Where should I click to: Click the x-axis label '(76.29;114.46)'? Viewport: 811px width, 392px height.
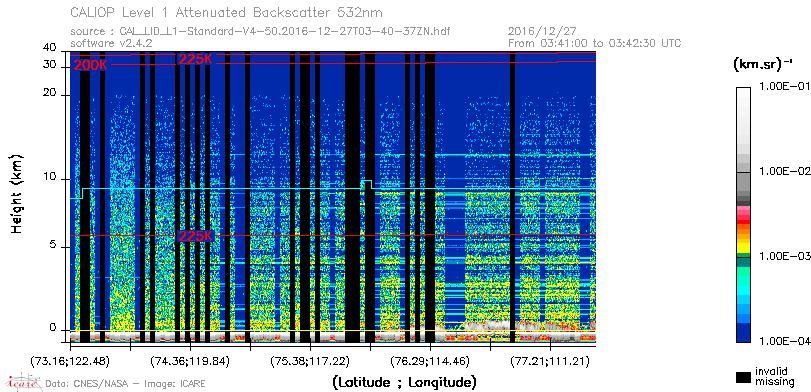[x=430, y=361]
